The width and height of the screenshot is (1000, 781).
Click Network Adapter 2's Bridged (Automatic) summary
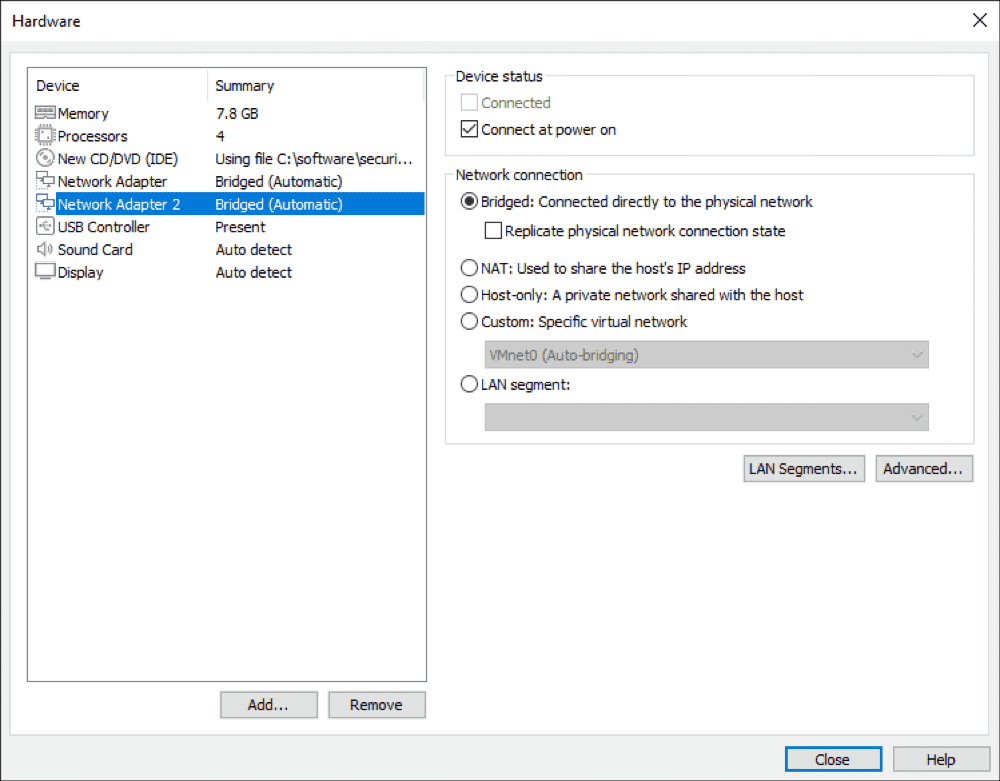(x=279, y=204)
